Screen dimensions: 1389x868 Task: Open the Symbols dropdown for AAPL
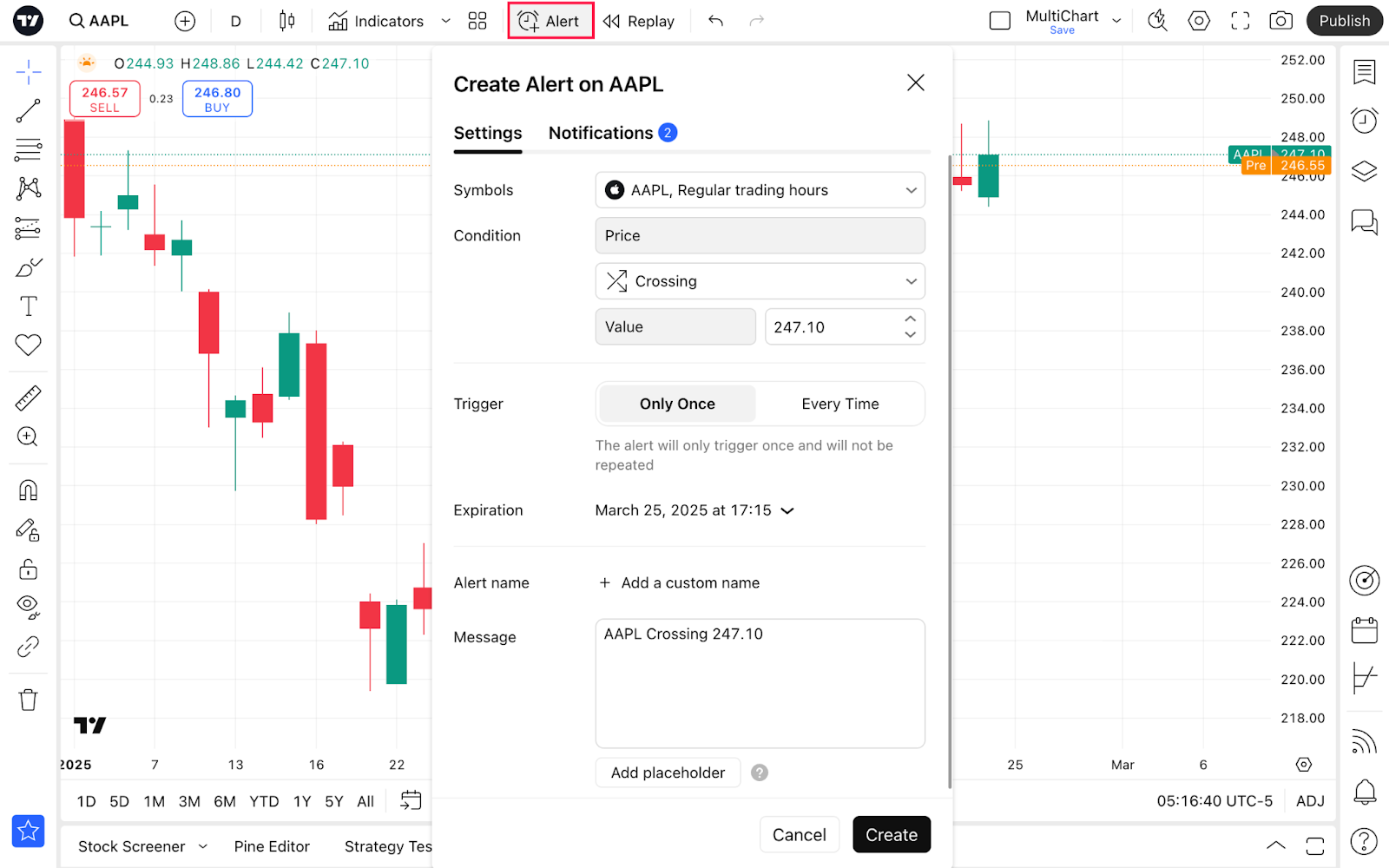760,190
